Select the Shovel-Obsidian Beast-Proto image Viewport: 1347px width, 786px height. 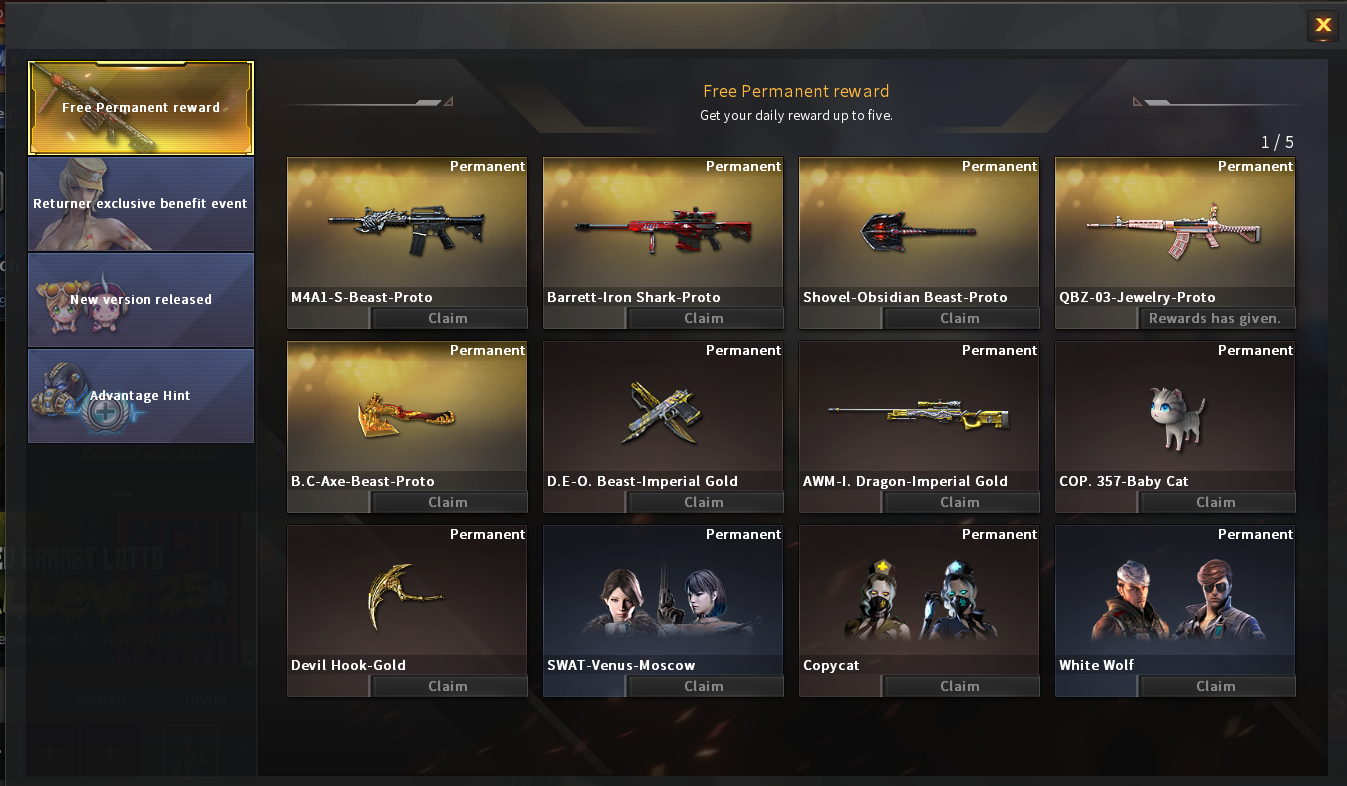918,232
